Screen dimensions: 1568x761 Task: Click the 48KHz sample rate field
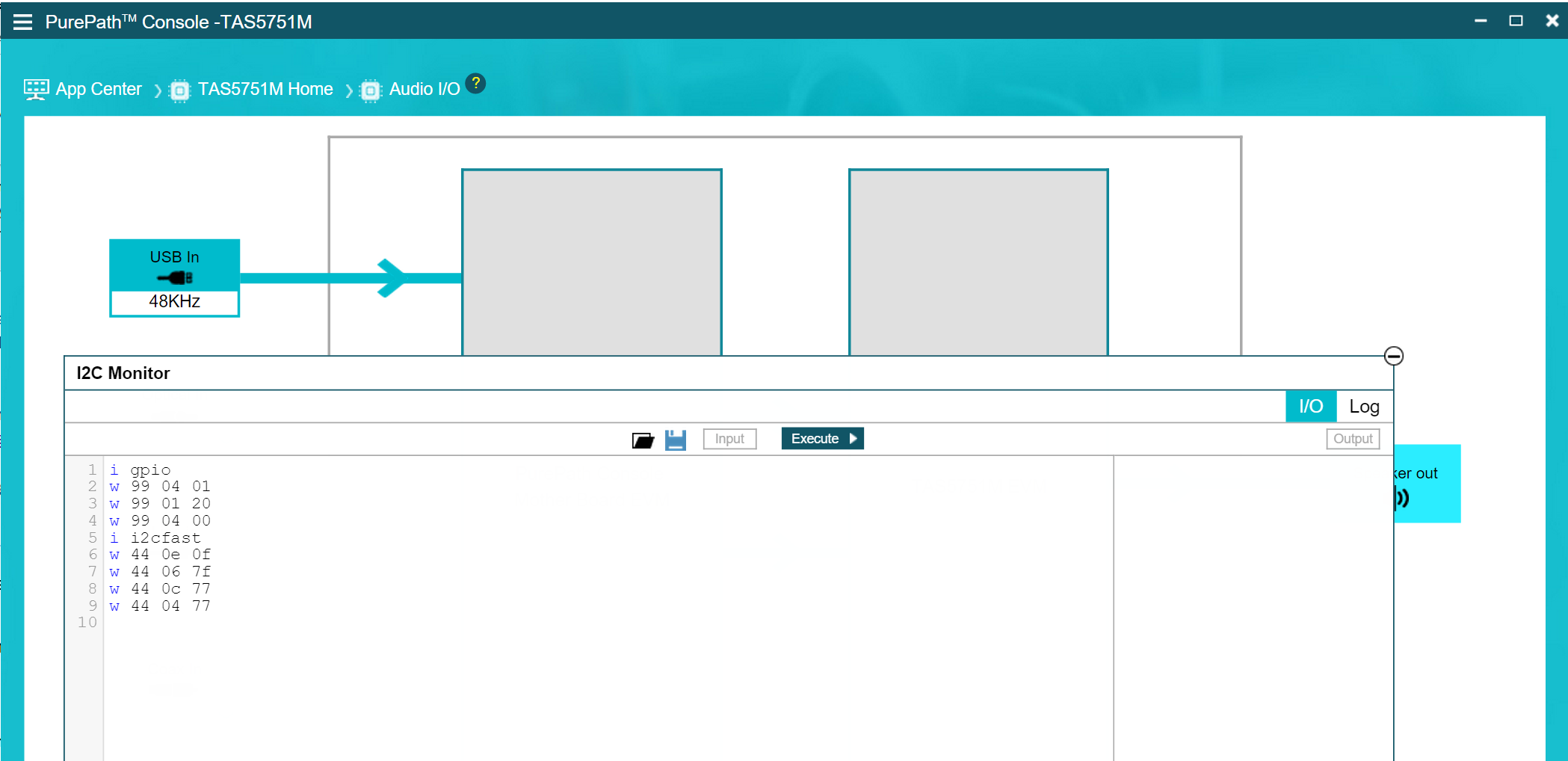point(174,302)
